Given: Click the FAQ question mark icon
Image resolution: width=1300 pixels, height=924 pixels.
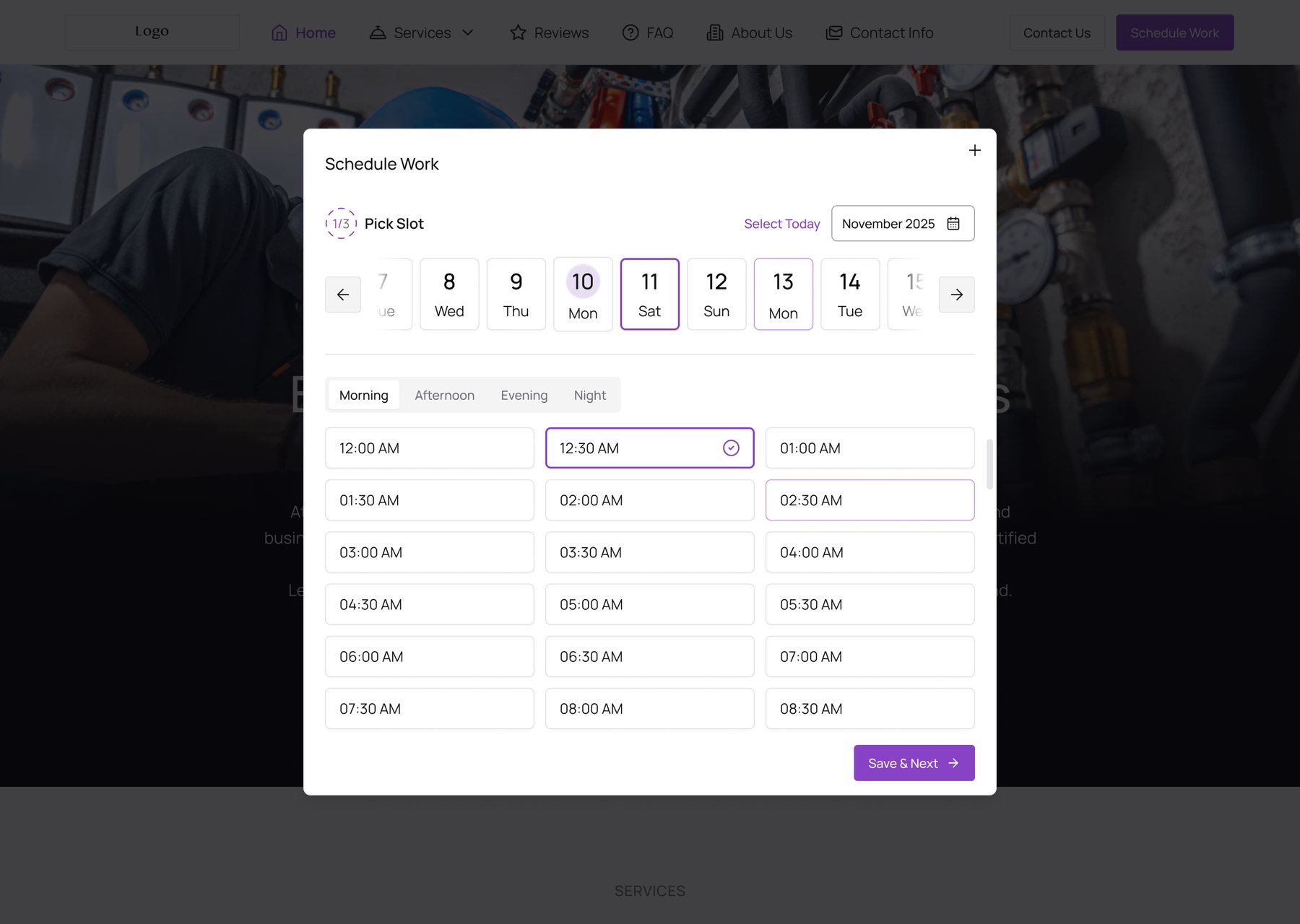Looking at the screenshot, I should click(x=630, y=32).
